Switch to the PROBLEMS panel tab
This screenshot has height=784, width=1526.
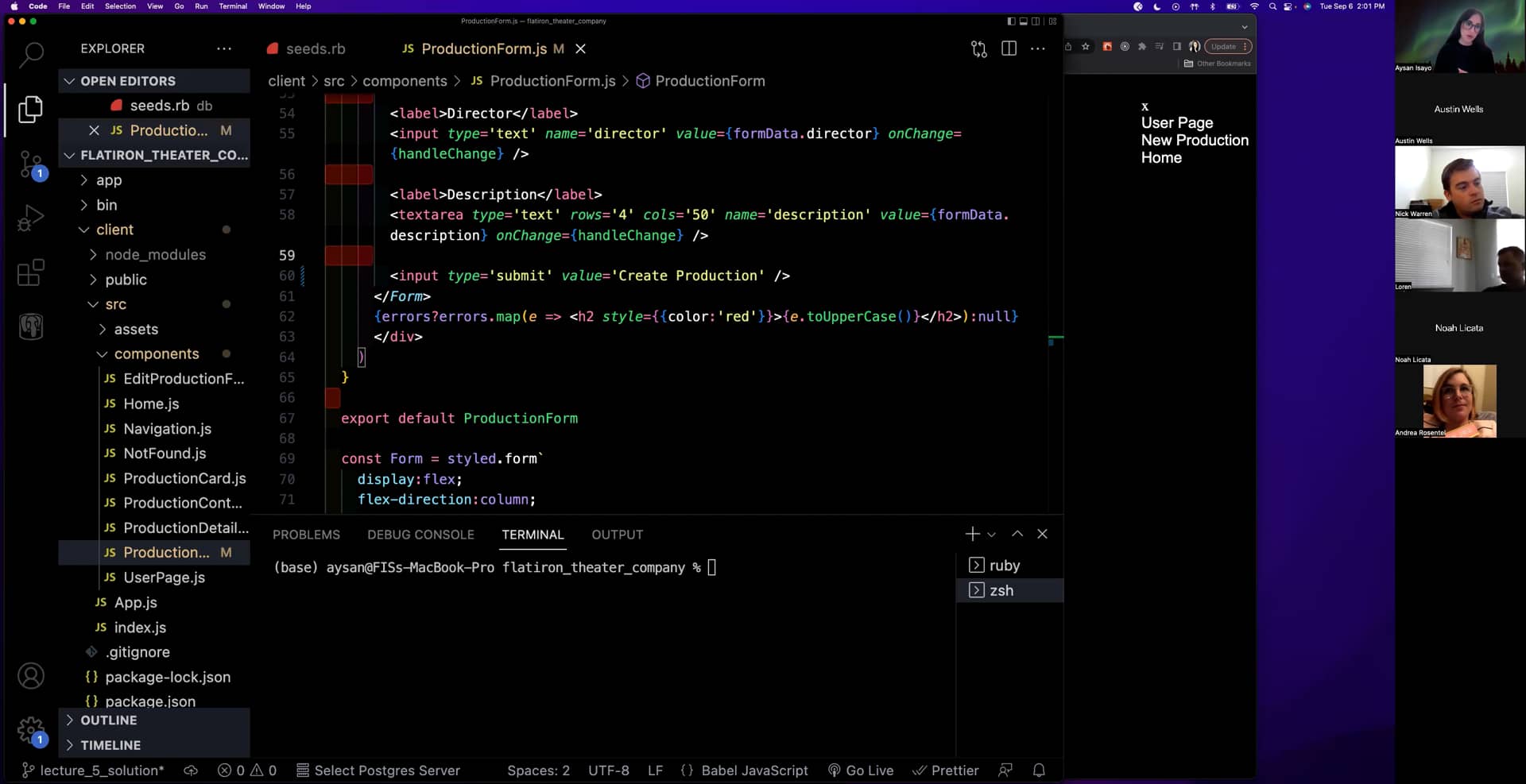coord(306,535)
